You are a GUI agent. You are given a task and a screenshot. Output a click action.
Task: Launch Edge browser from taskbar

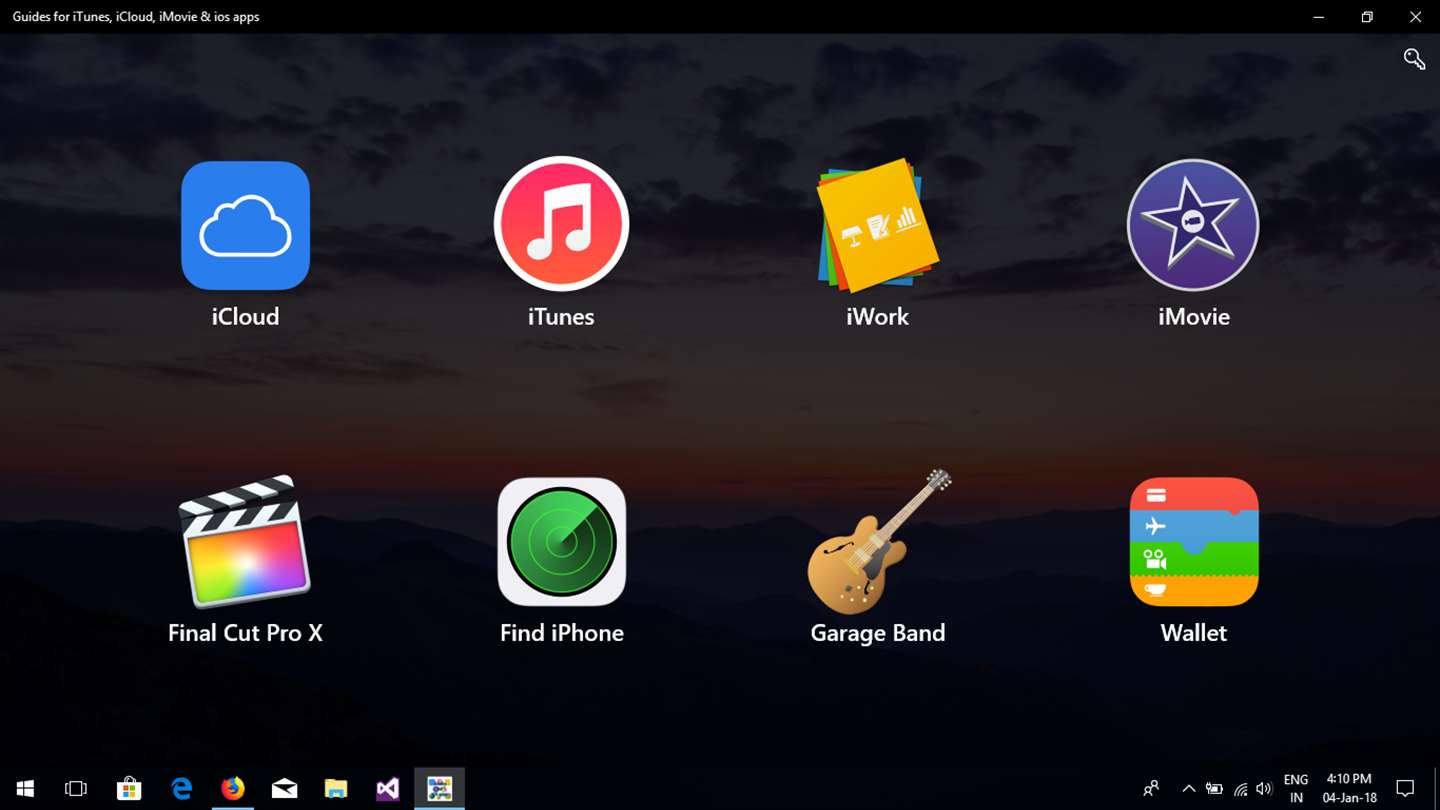point(181,789)
